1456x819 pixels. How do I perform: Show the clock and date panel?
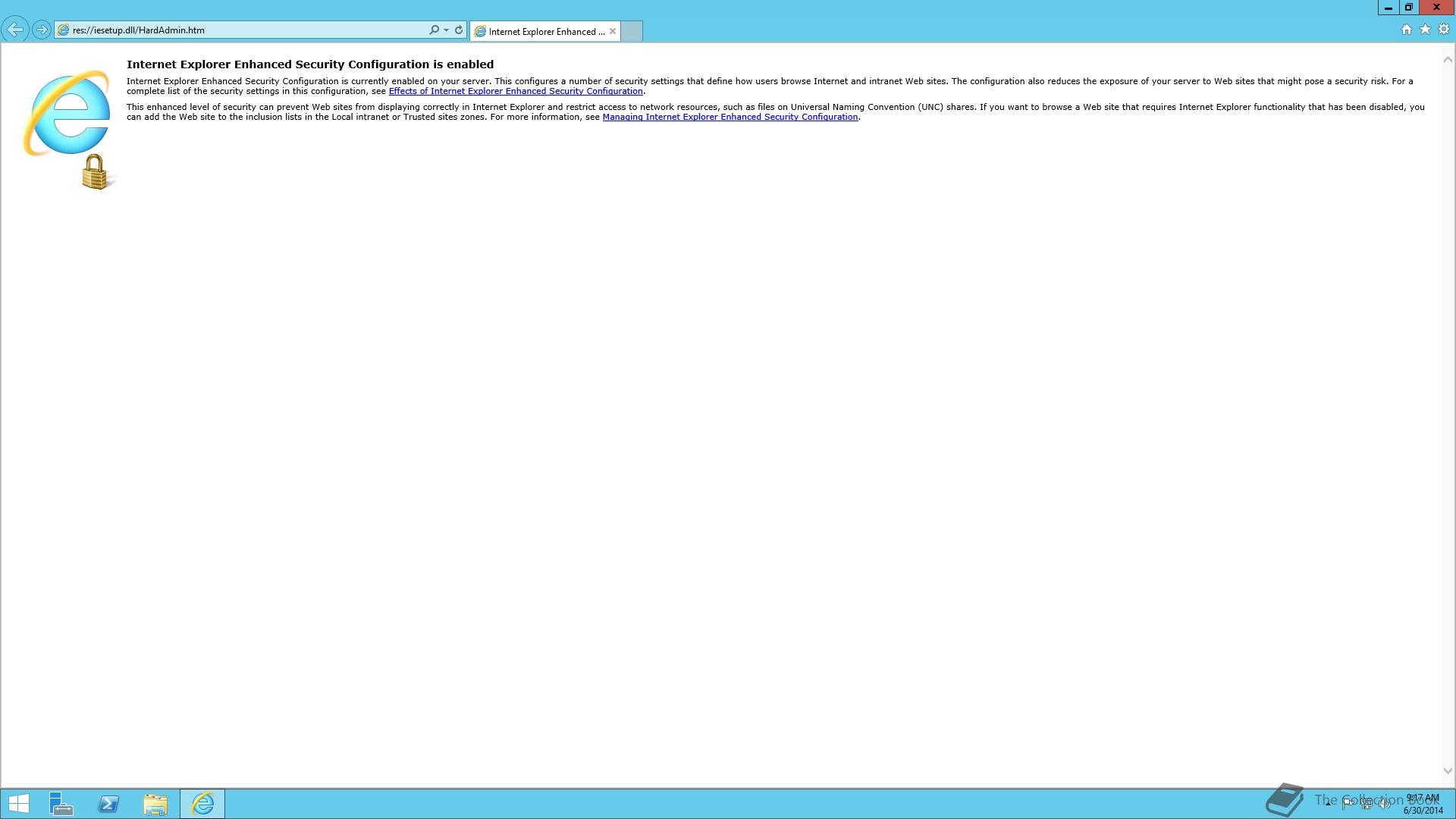click(x=1423, y=805)
